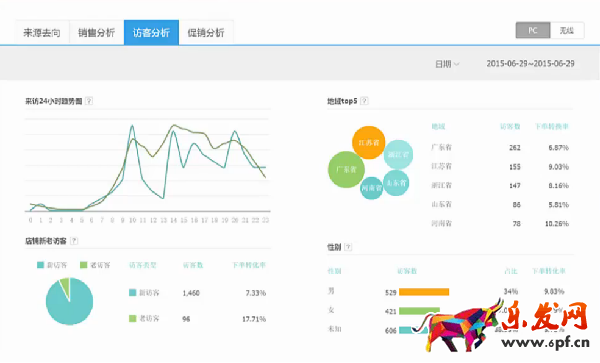Viewport: 600px width, 363px height.
Task: Switch view to PC mode
Action: [533, 31]
